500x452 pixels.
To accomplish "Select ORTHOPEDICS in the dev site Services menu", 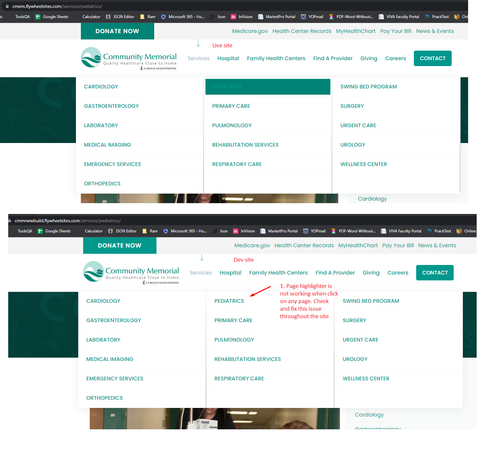I will point(104,398).
